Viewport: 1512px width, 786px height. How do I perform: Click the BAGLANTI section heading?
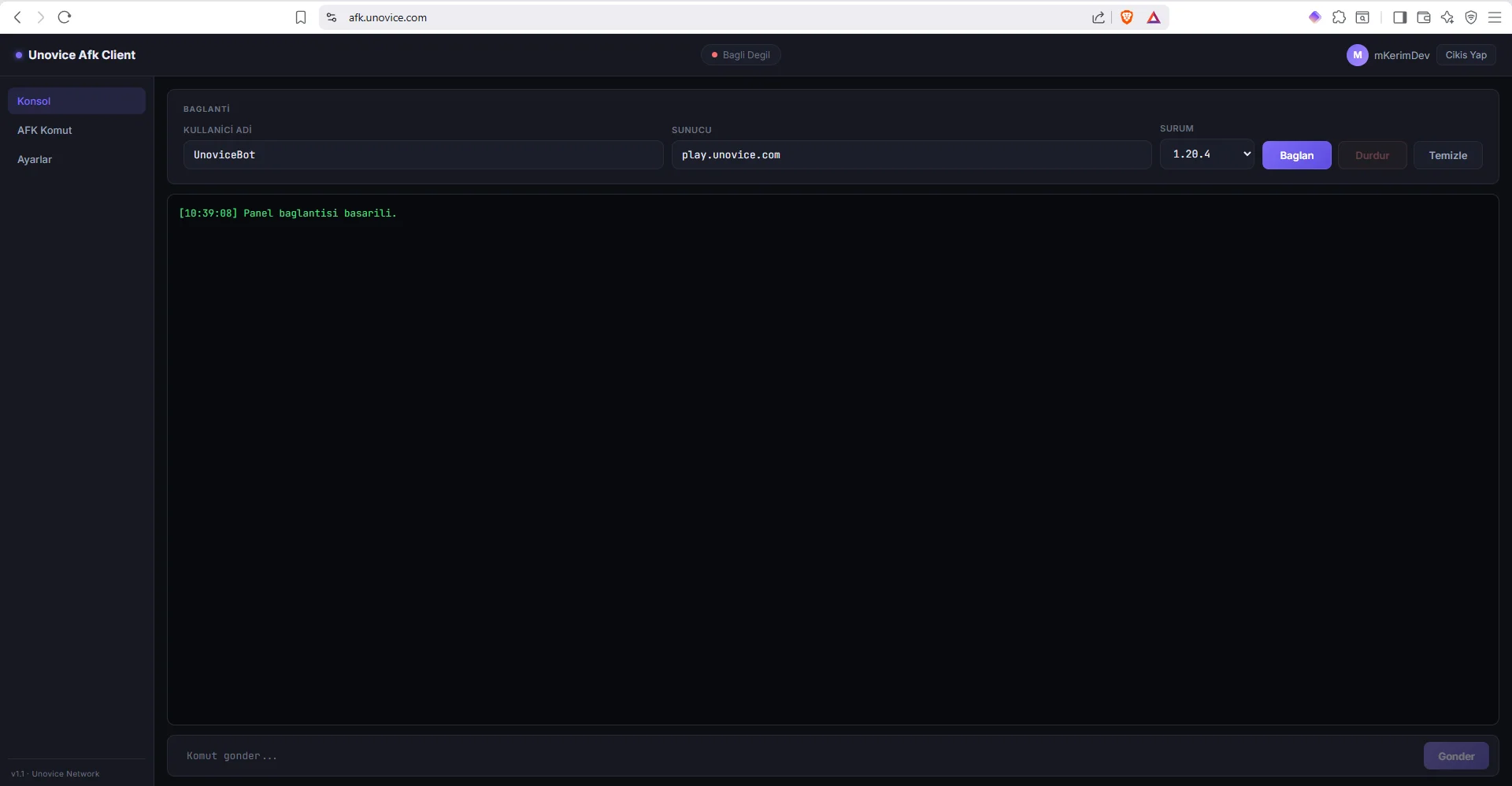click(x=206, y=109)
